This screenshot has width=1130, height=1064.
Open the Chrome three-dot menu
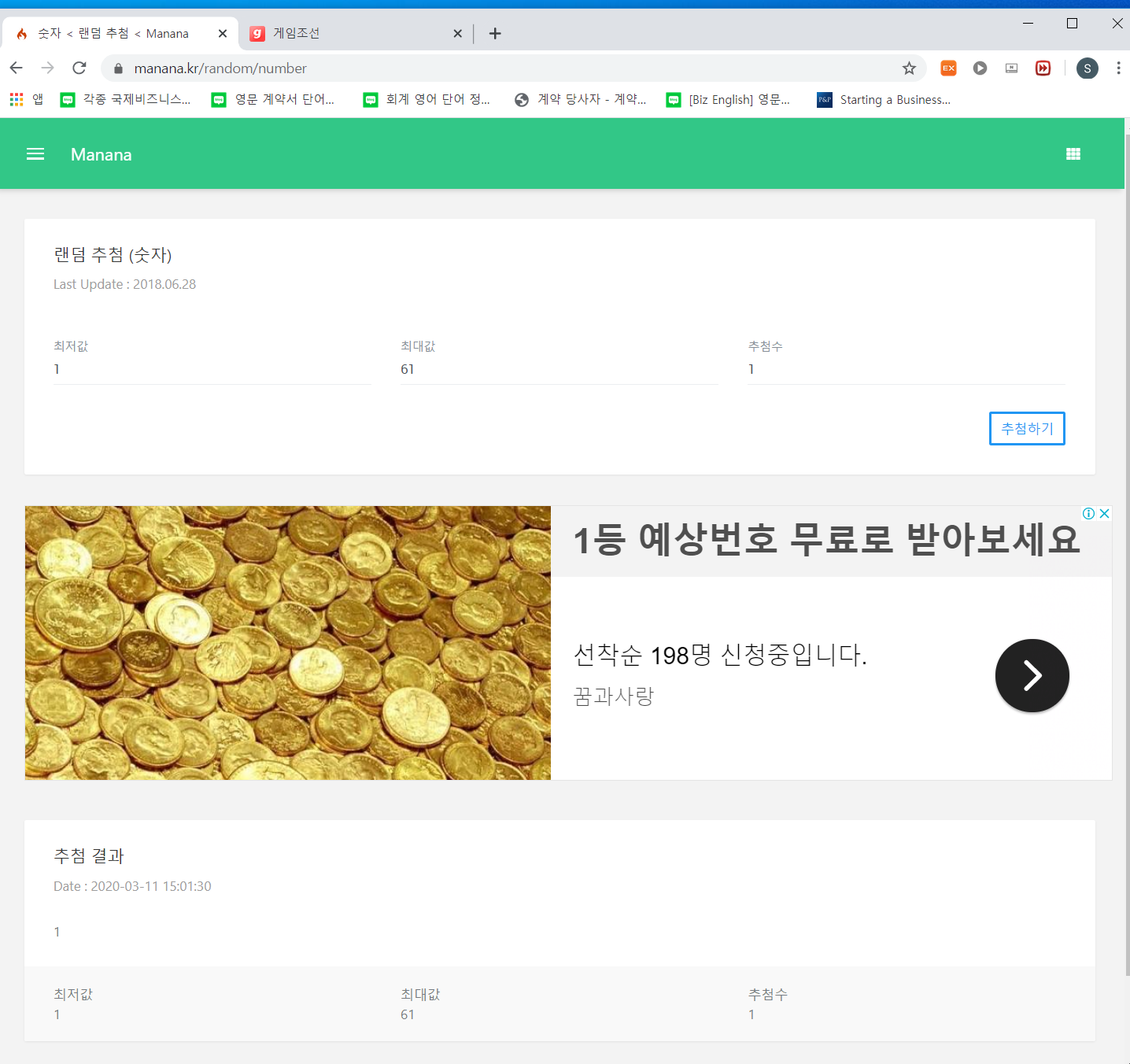coord(1117,68)
